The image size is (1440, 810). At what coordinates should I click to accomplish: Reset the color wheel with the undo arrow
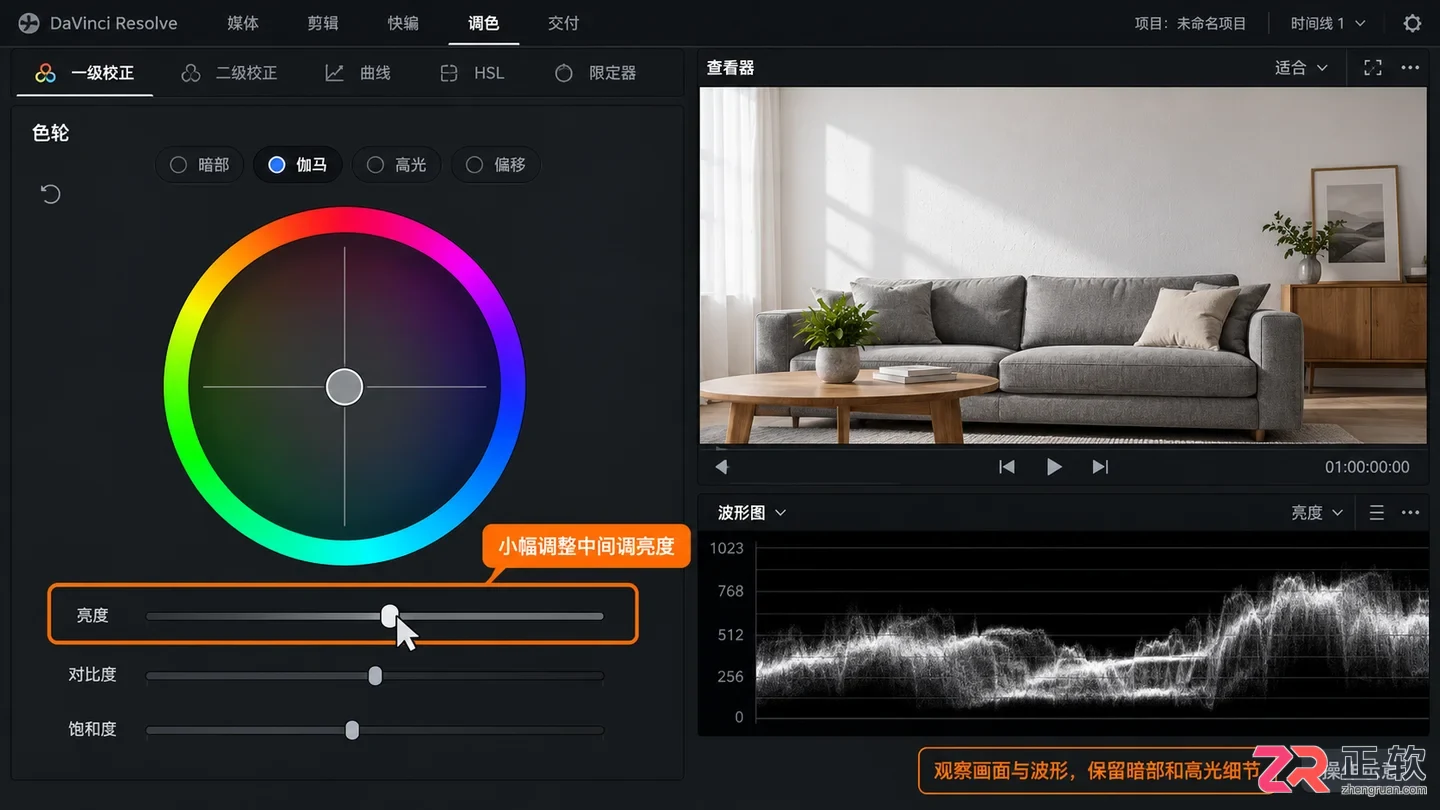pos(51,194)
